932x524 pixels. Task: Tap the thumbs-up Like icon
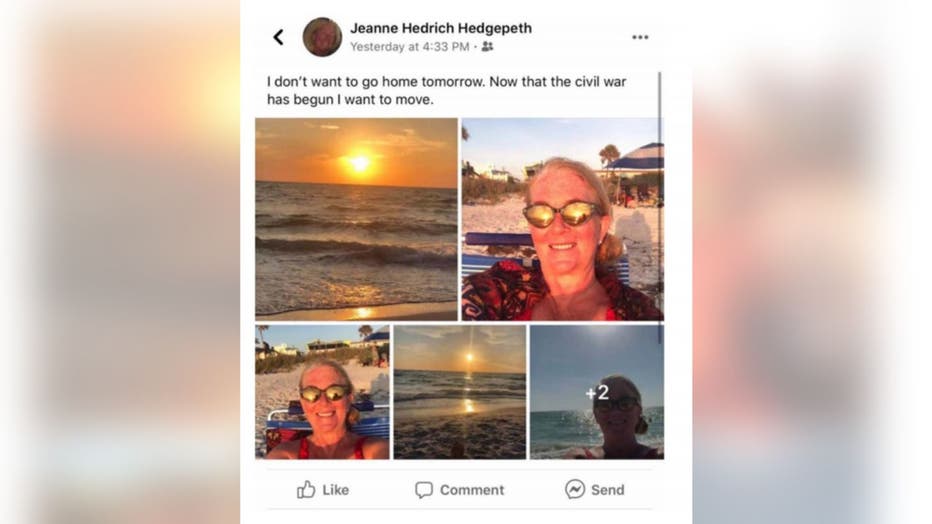pyautogui.click(x=306, y=490)
